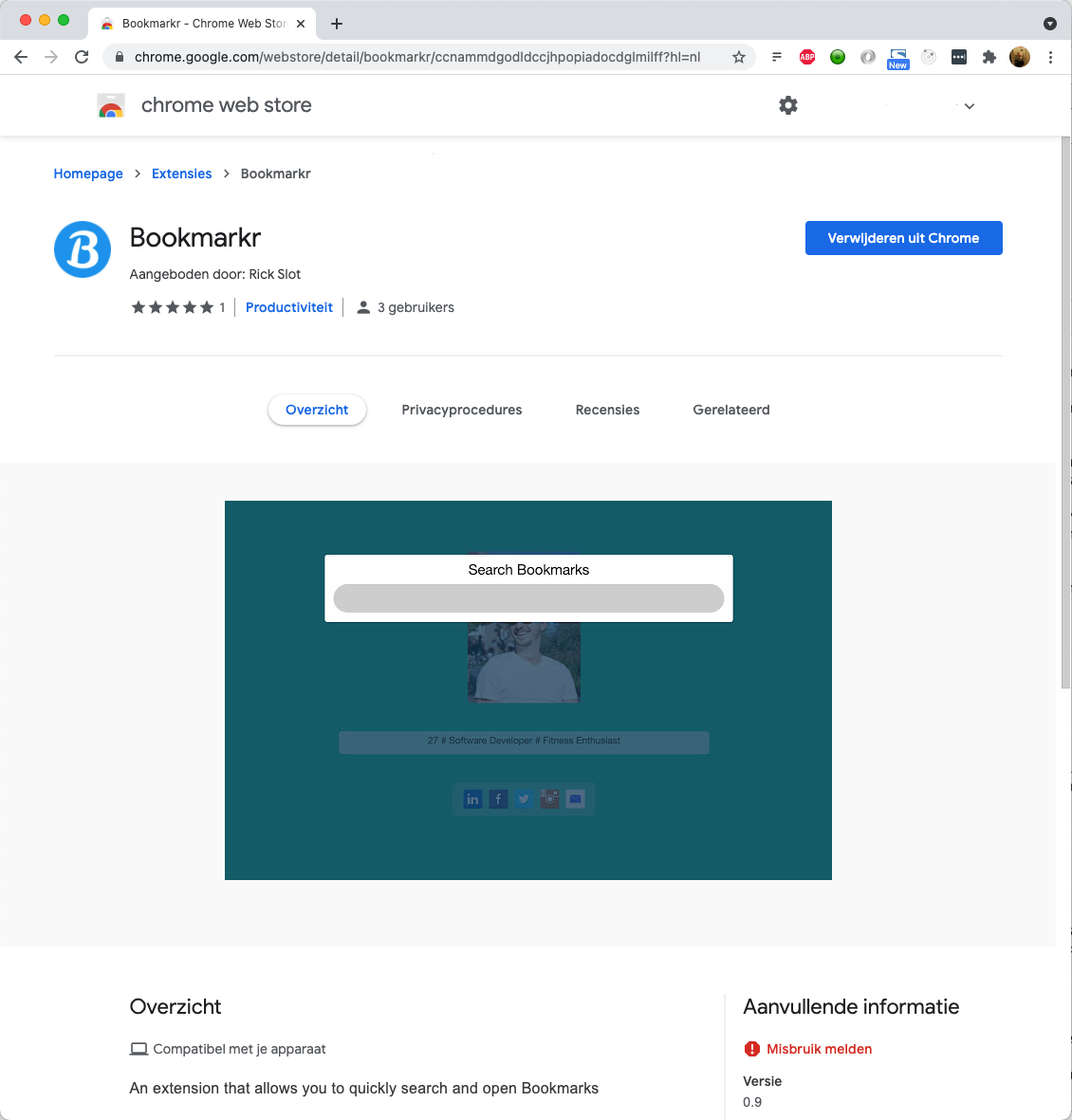Click the green circle extension icon

tap(838, 57)
